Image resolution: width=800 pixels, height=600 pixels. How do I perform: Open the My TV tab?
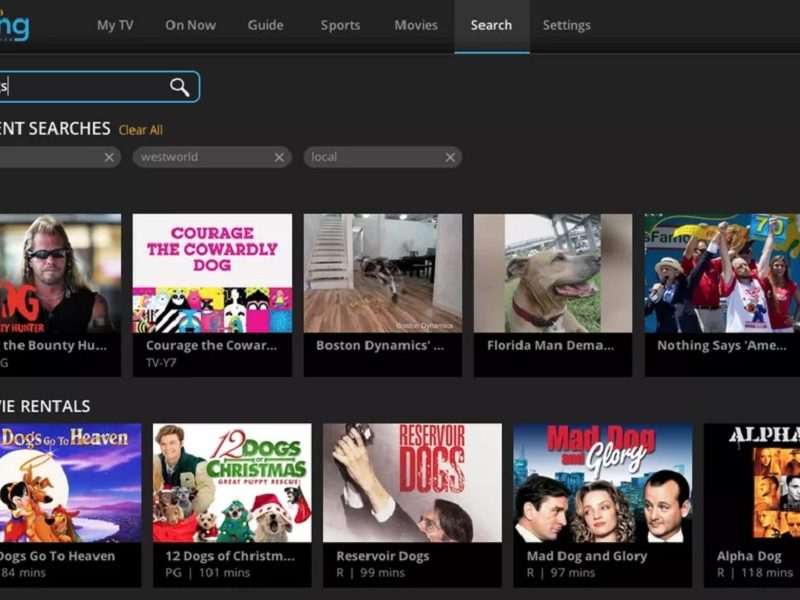coord(115,25)
